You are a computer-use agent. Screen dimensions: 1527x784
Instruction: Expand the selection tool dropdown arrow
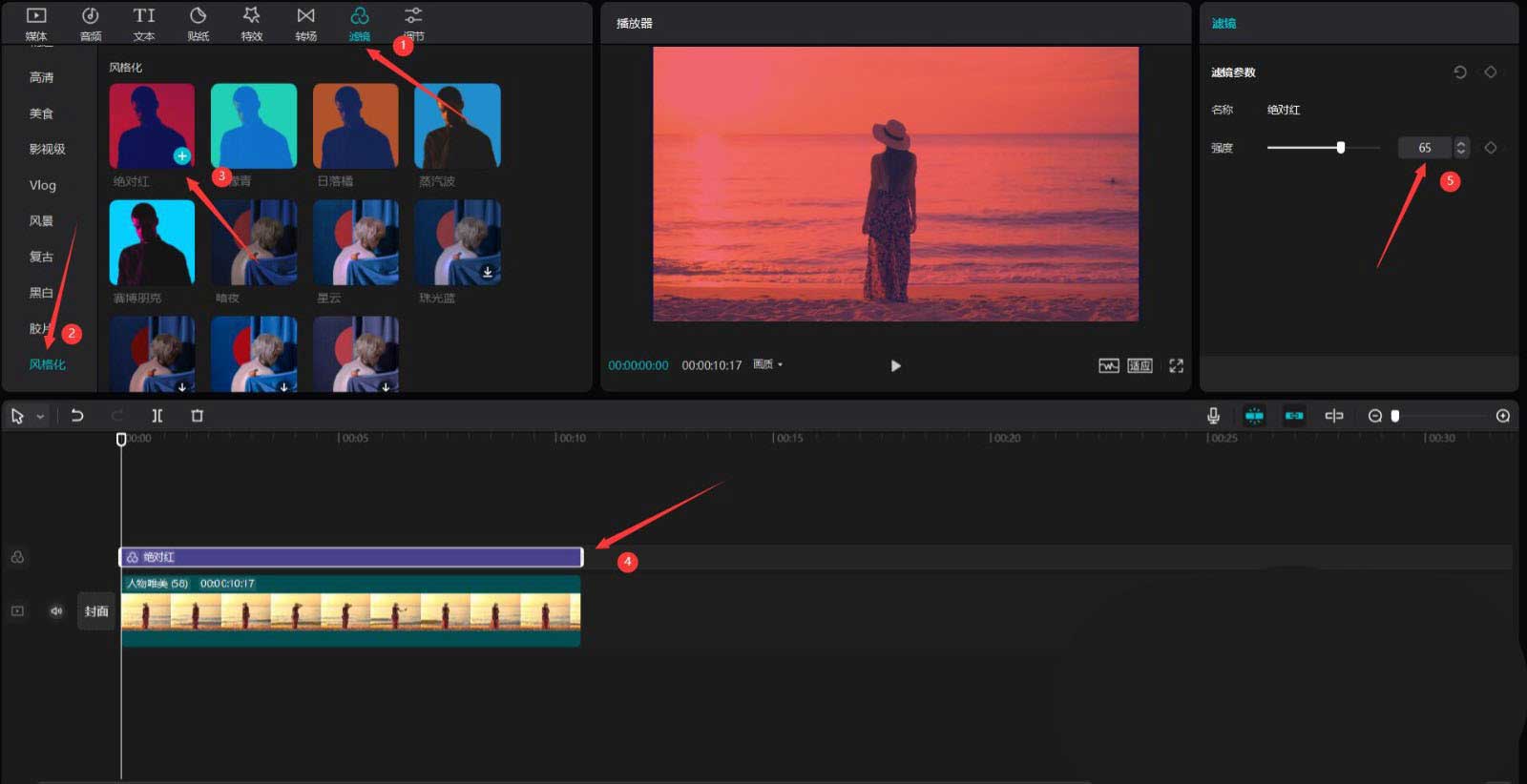pyautogui.click(x=40, y=417)
